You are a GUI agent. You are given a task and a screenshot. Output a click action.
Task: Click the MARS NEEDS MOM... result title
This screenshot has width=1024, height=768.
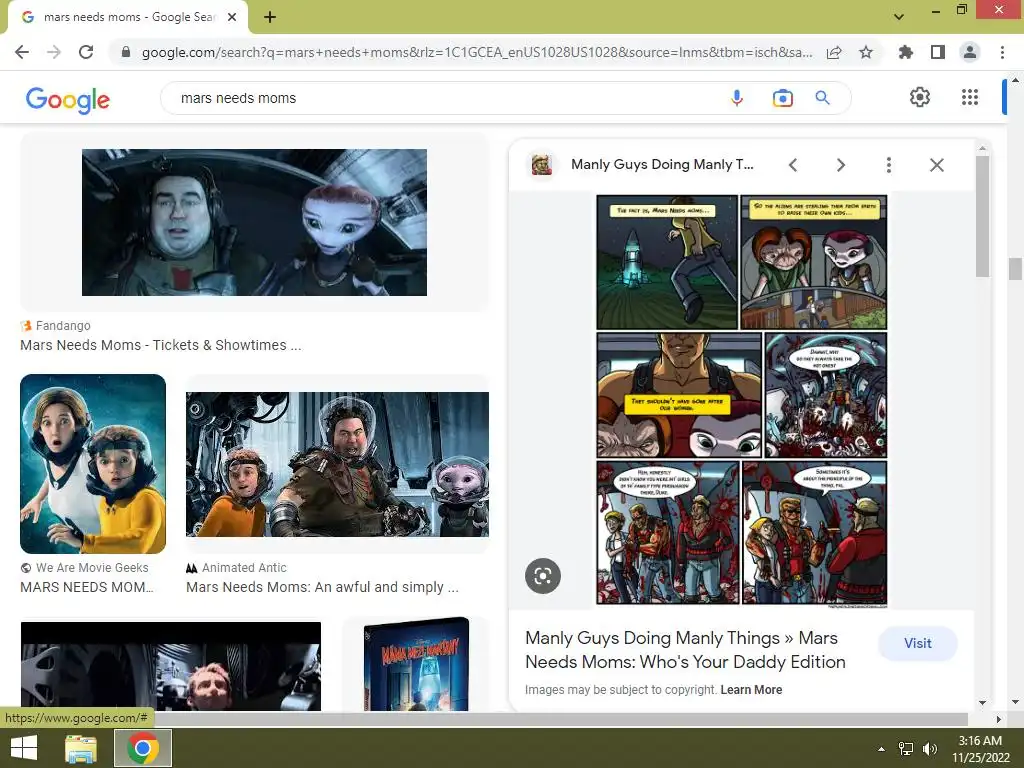[87, 587]
